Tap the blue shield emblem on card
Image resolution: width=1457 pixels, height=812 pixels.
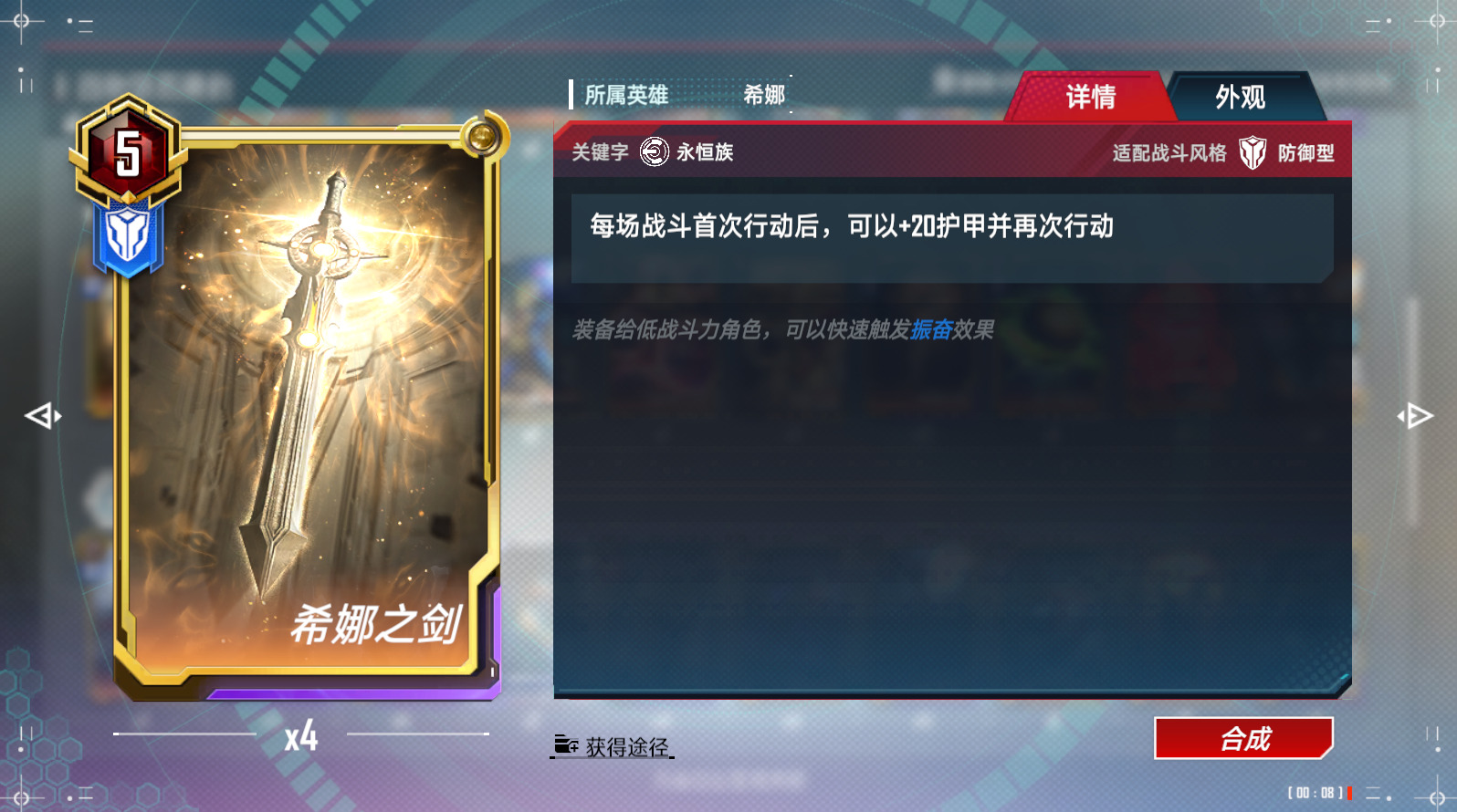tap(127, 238)
